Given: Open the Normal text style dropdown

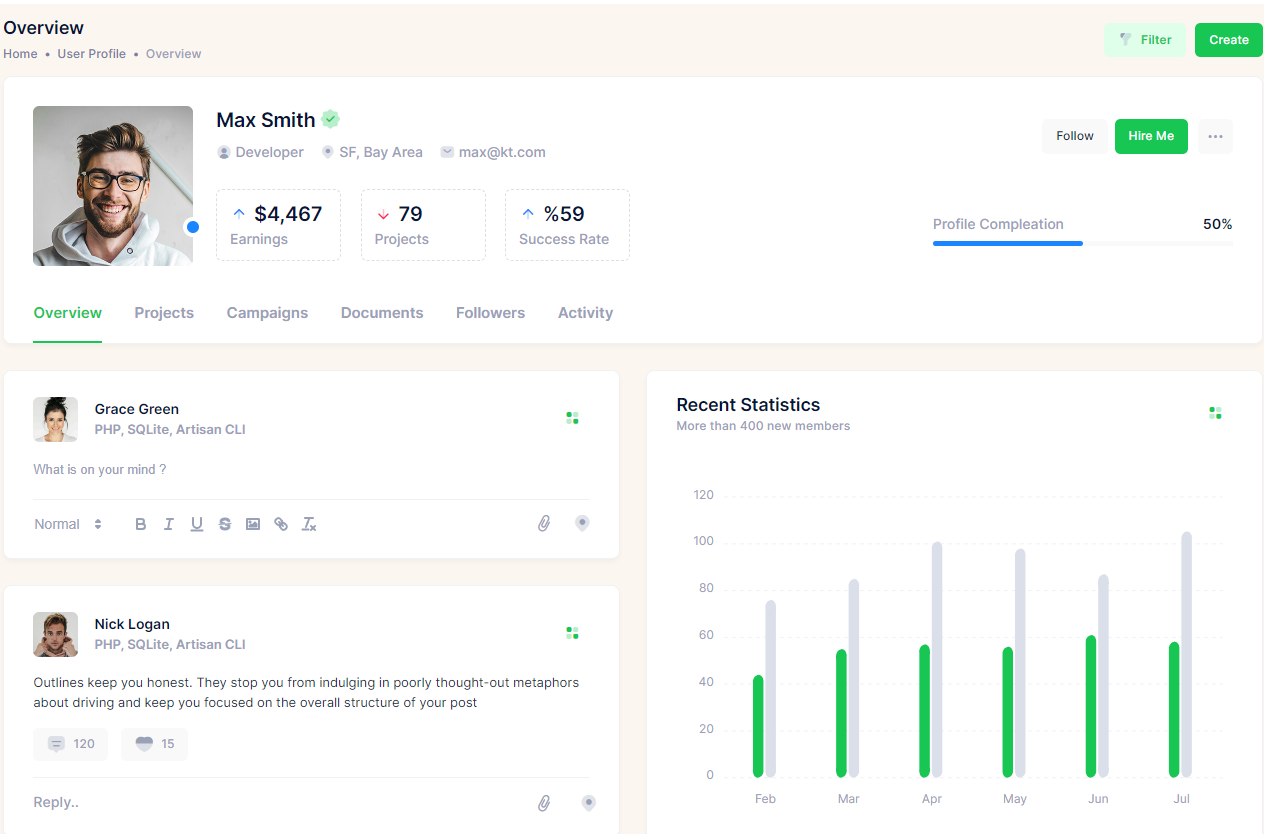Looking at the screenshot, I should tap(68, 524).
